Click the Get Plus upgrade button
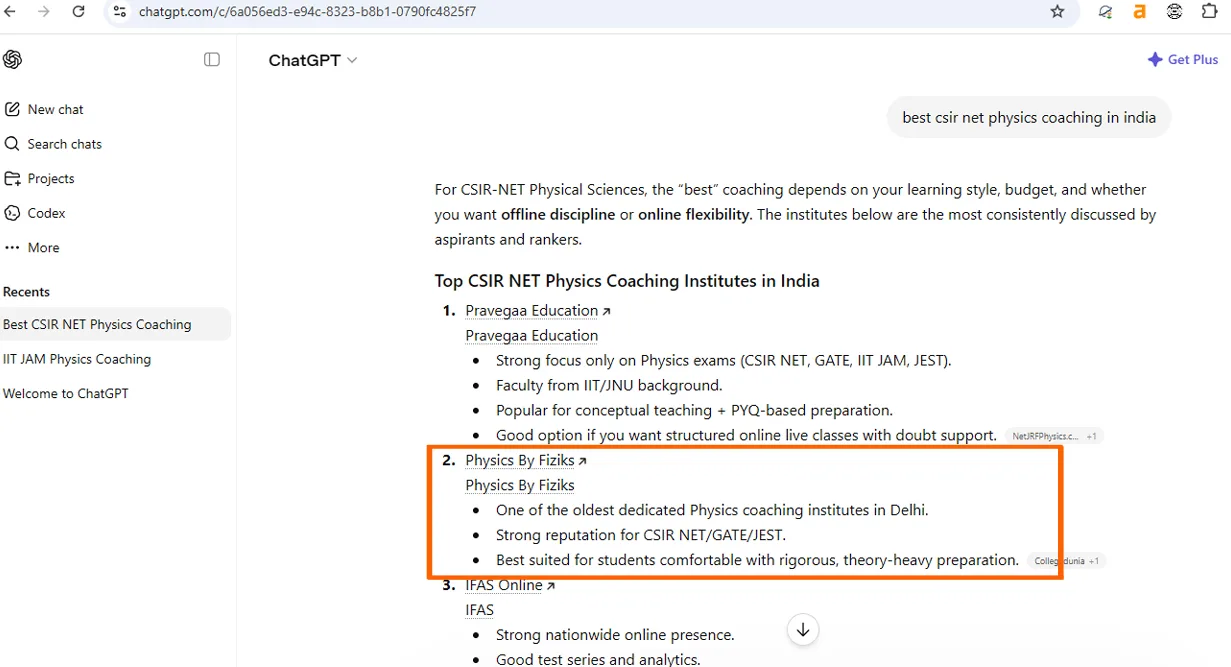Viewport: 1231px width, 667px height. pyautogui.click(x=1183, y=60)
